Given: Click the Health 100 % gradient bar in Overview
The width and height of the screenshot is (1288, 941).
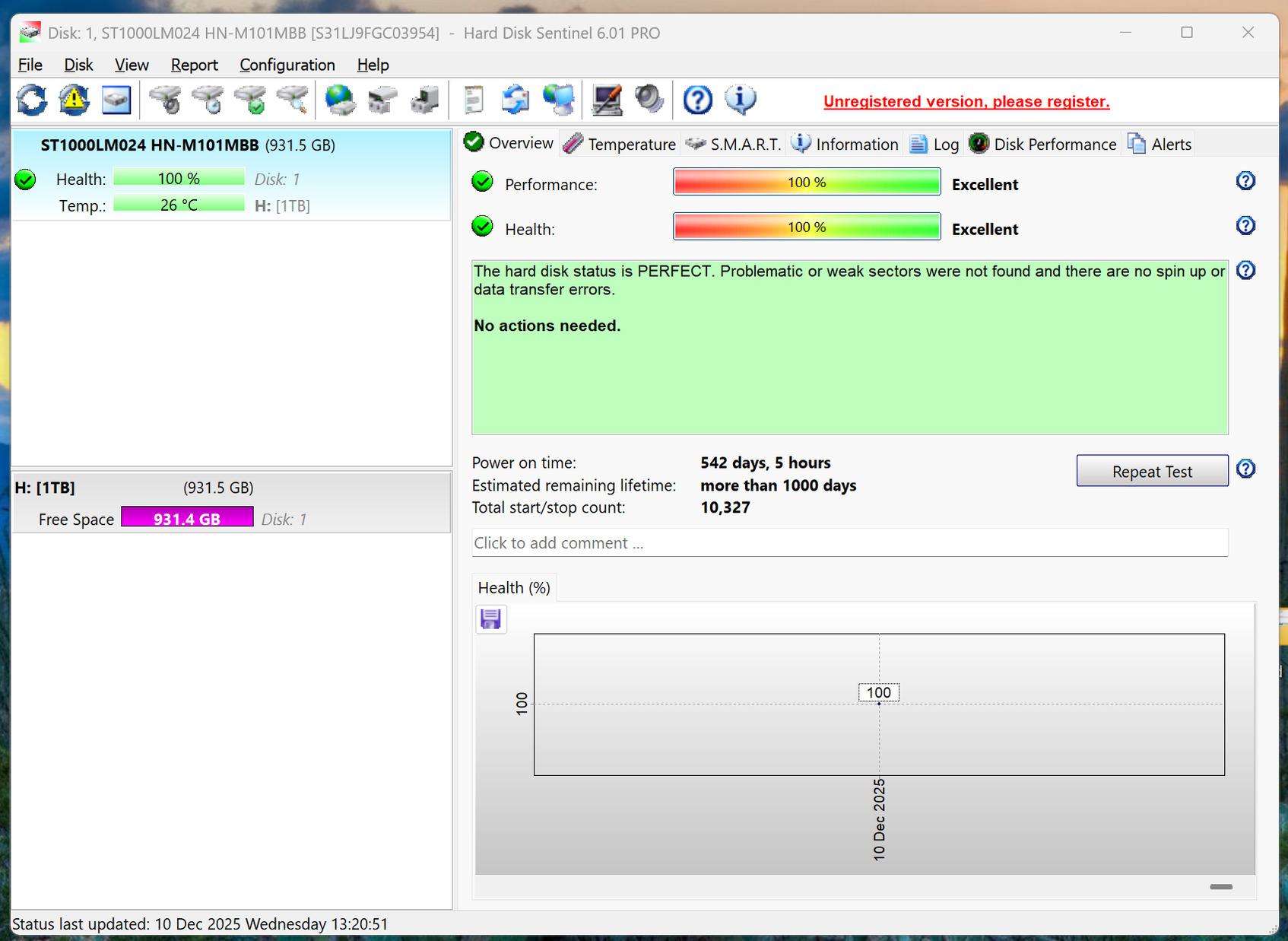Looking at the screenshot, I should tap(807, 227).
